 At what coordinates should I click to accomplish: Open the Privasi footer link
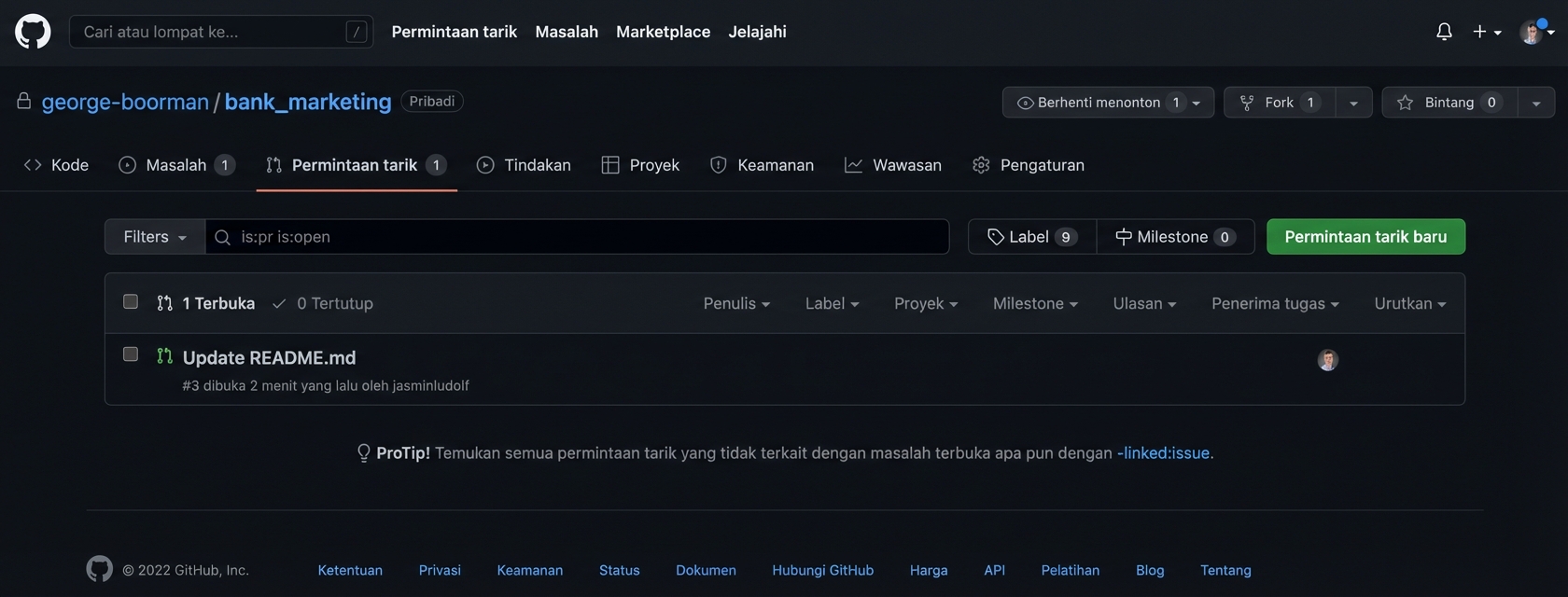click(440, 570)
